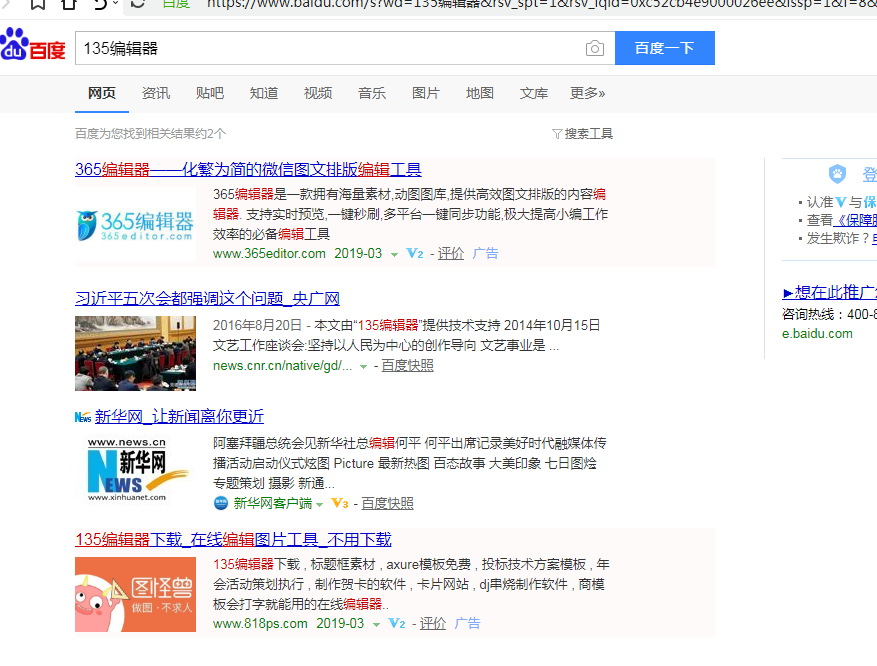
Task: Switch to the 贴吧 tab
Action: [x=210, y=93]
